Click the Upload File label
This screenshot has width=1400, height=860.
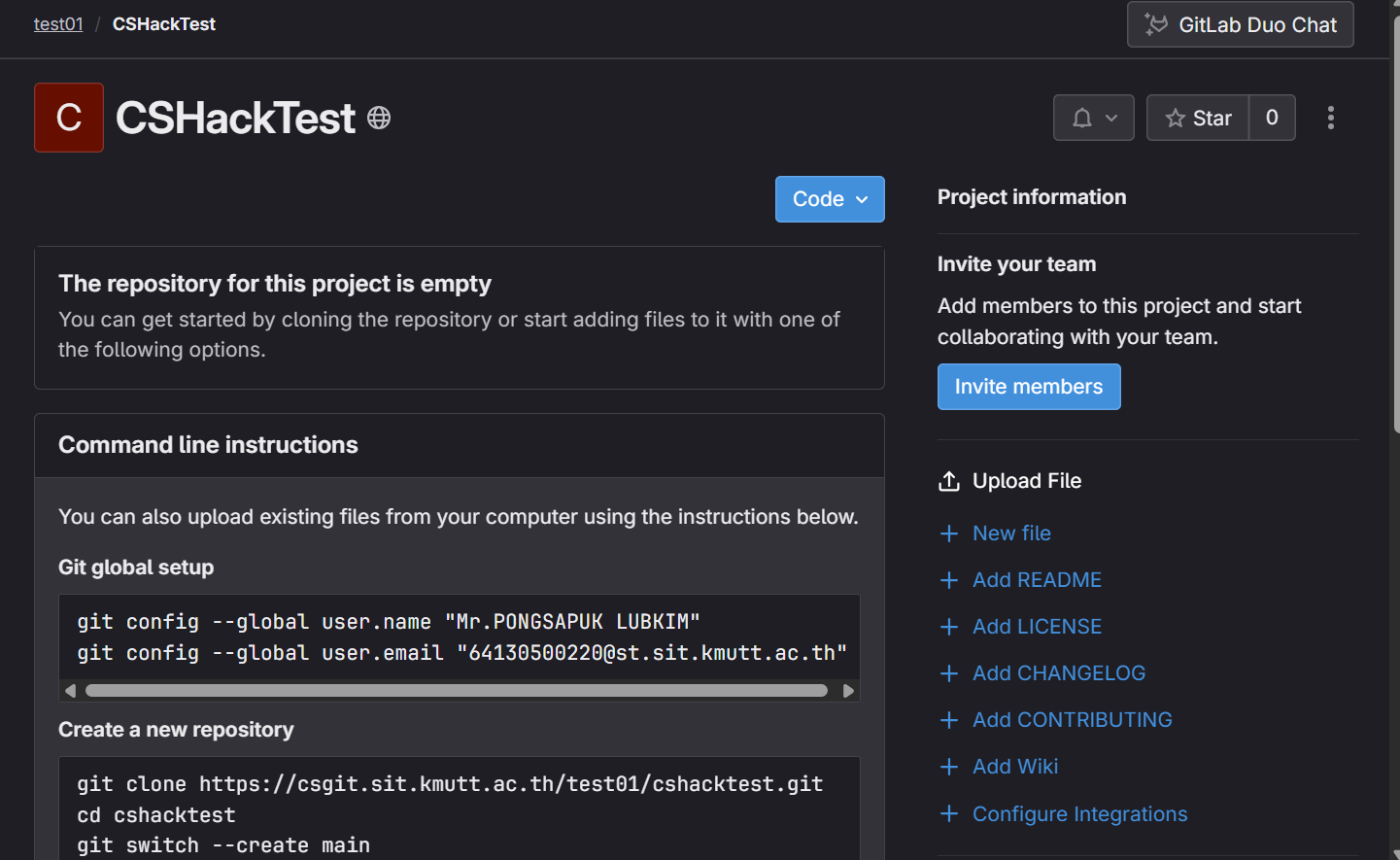point(1027,481)
